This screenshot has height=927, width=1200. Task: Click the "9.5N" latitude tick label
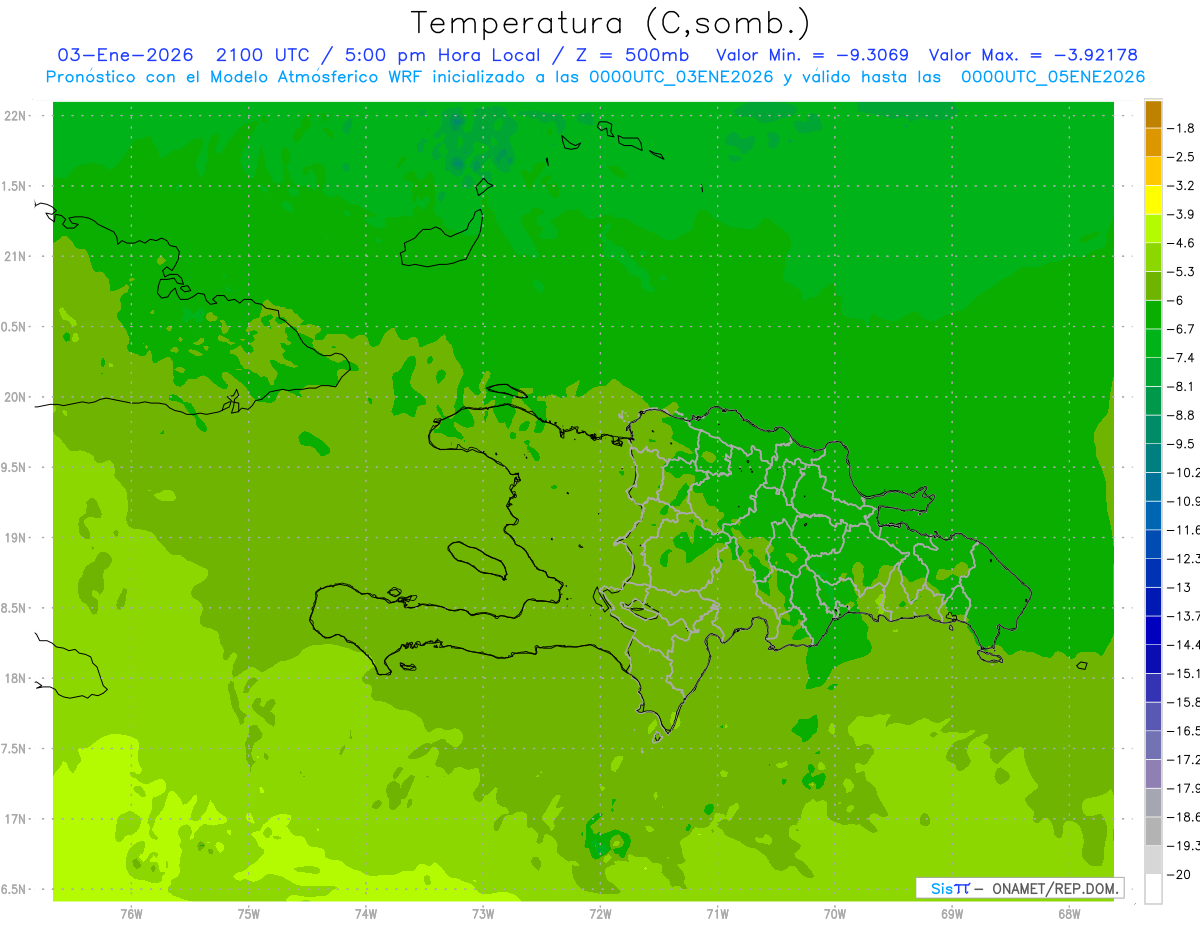[x=14, y=467]
